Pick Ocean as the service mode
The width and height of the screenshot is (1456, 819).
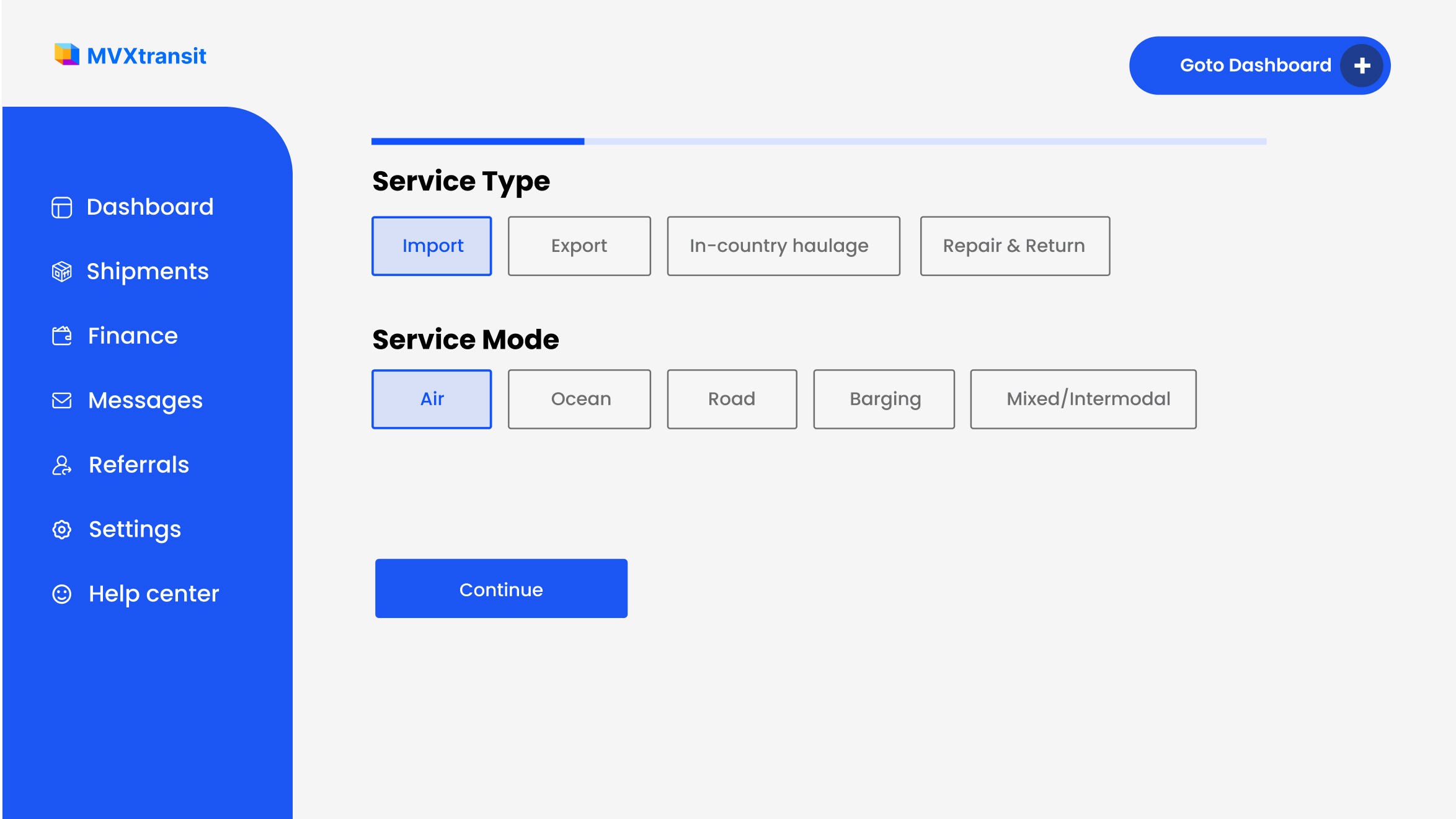point(579,400)
